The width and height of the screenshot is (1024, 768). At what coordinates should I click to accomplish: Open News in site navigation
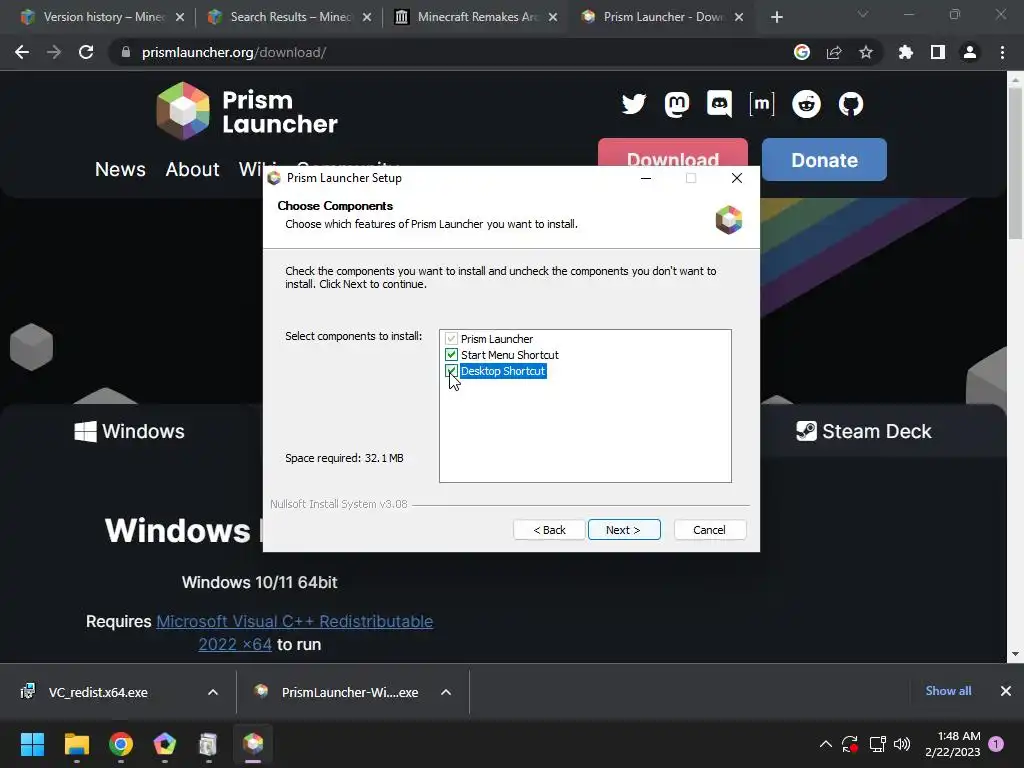point(120,169)
